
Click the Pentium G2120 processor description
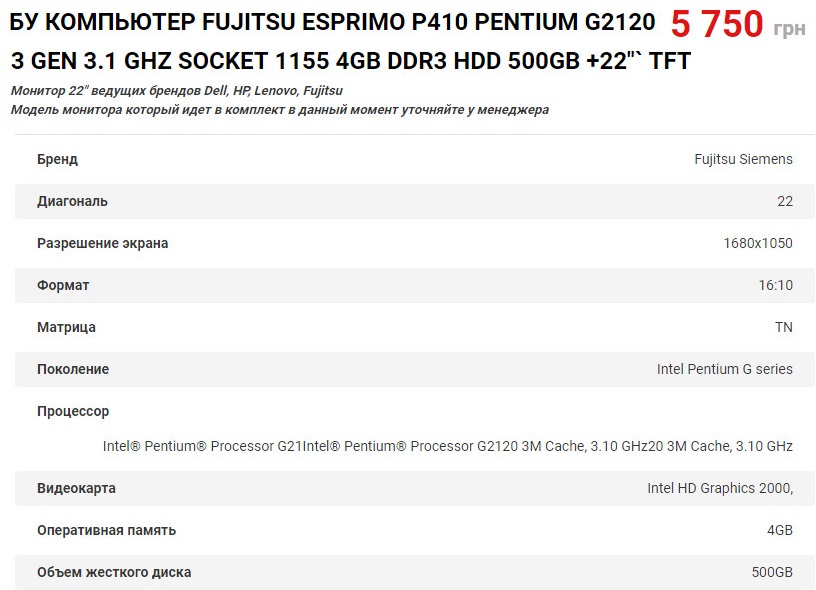448,446
